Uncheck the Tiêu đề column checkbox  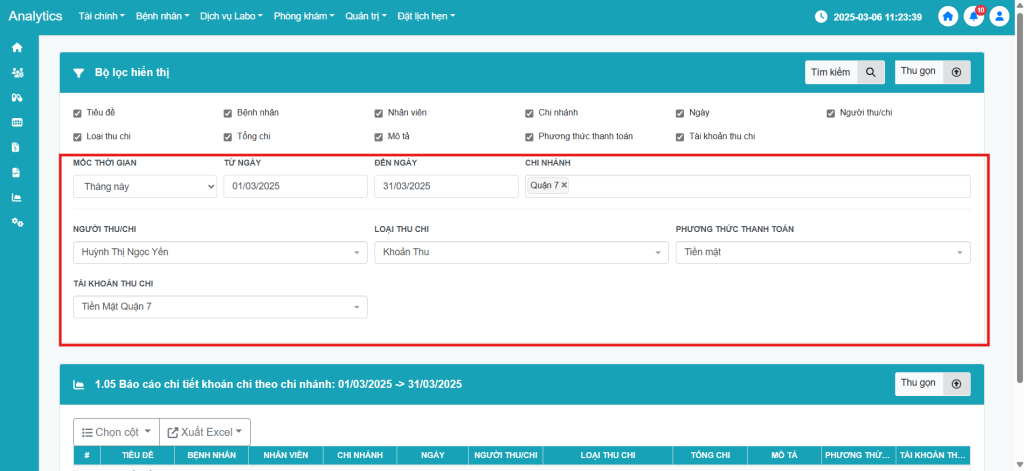[x=78, y=113]
